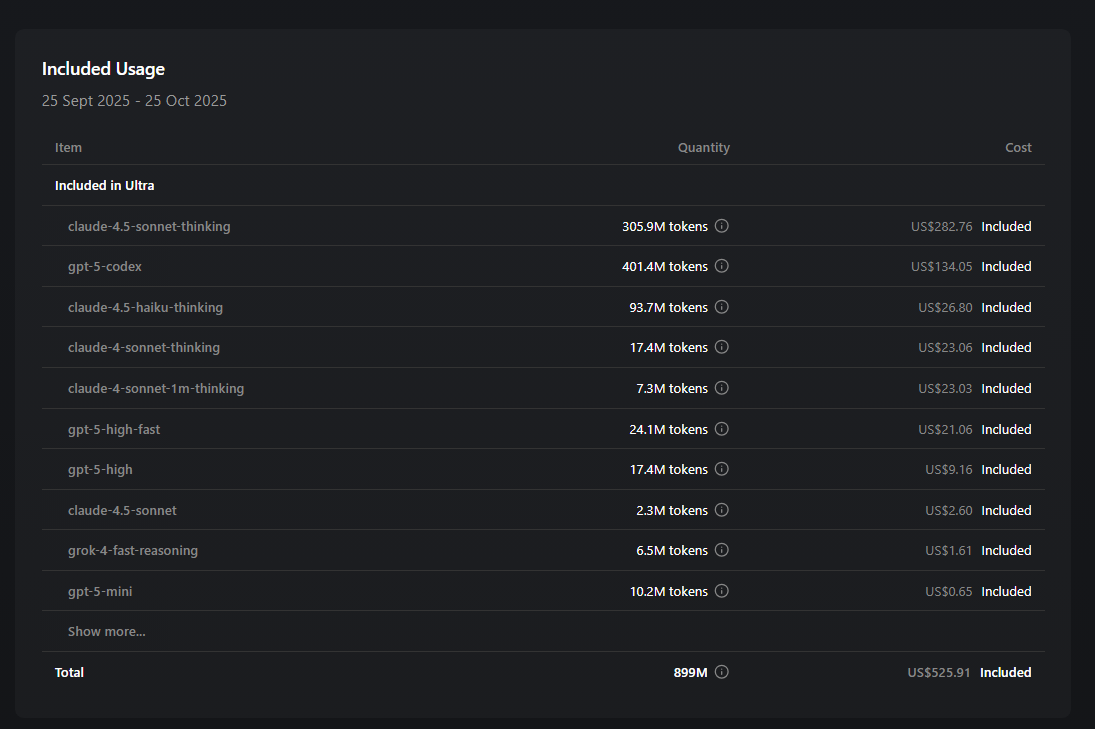Click info icon next to 2.3M tokens
The image size is (1095, 729).
(722, 510)
